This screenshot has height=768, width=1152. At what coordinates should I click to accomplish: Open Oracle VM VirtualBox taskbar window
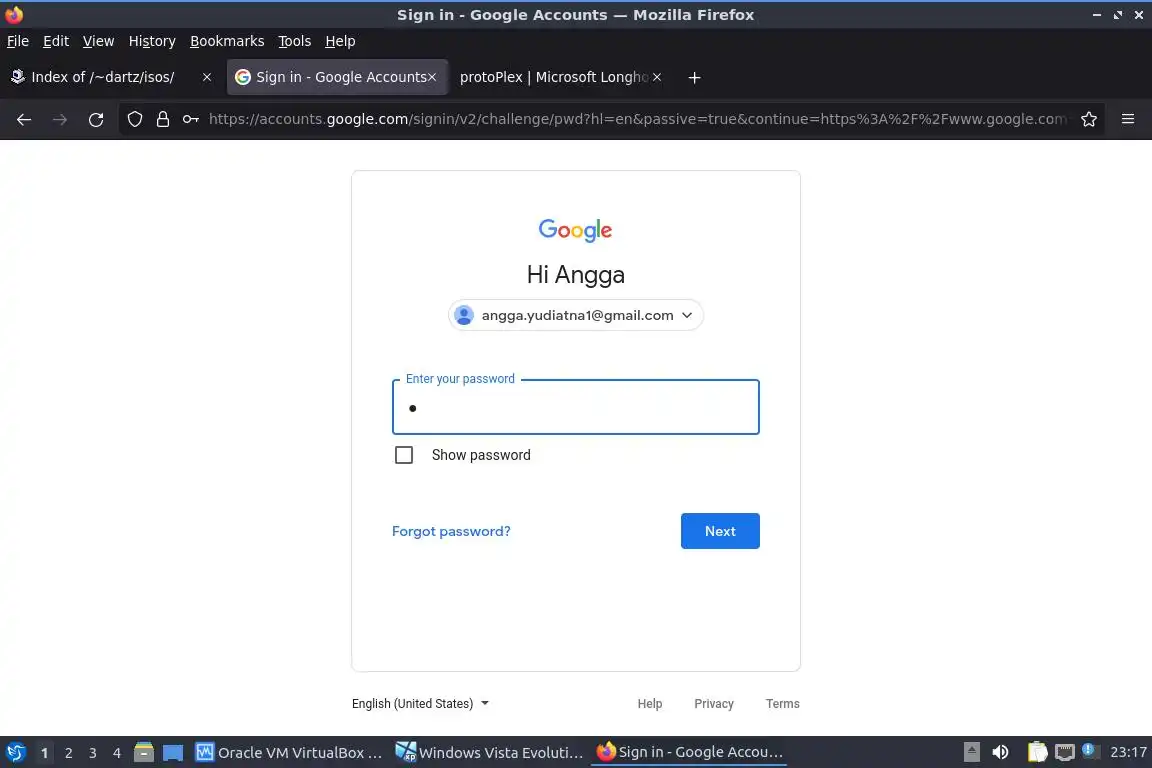[x=289, y=752]
